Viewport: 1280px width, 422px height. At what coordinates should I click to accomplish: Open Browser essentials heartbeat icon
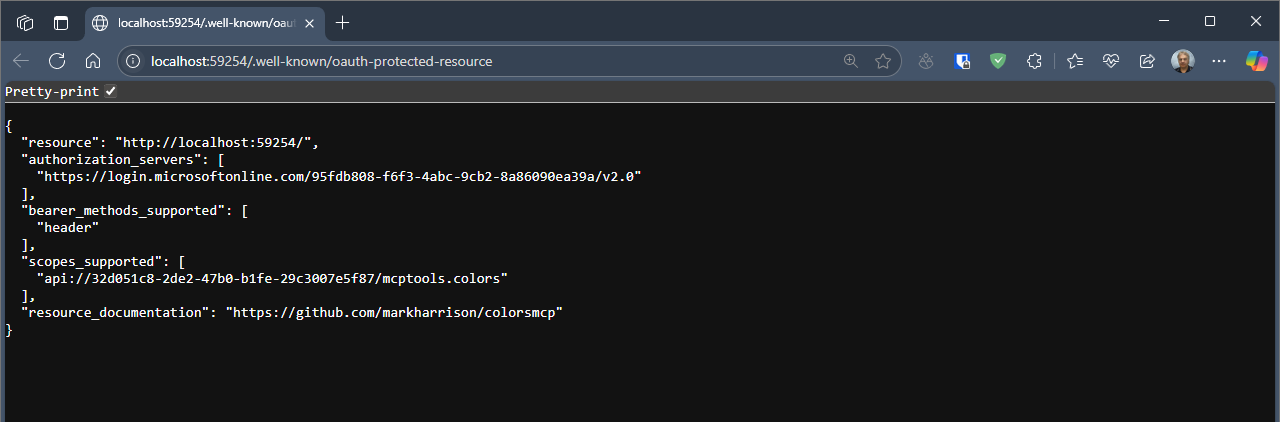1111,61
